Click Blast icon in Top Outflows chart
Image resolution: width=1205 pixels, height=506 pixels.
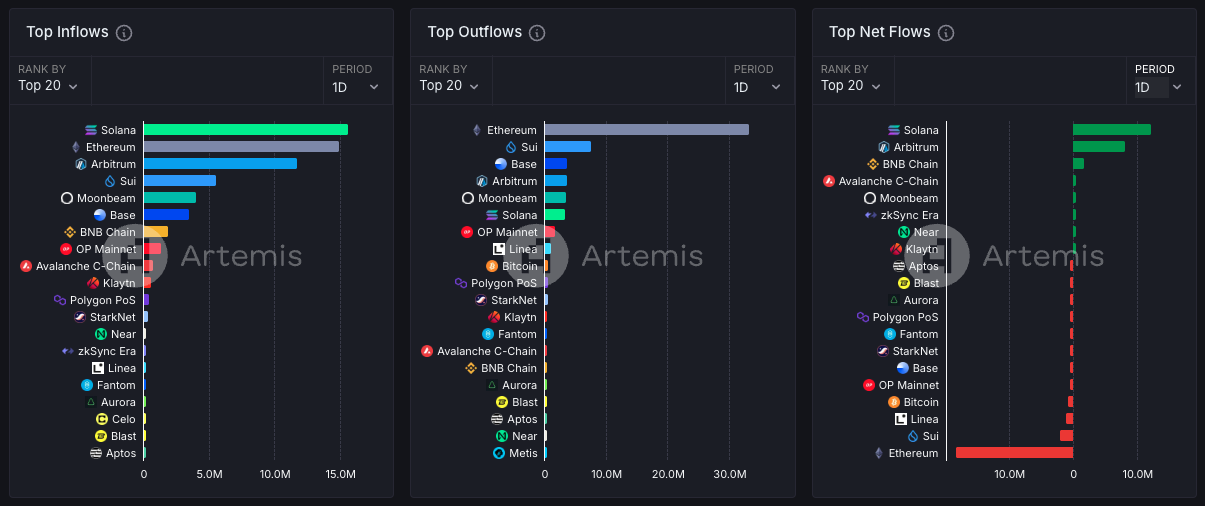pyautogui.click(x=502, y=402)
